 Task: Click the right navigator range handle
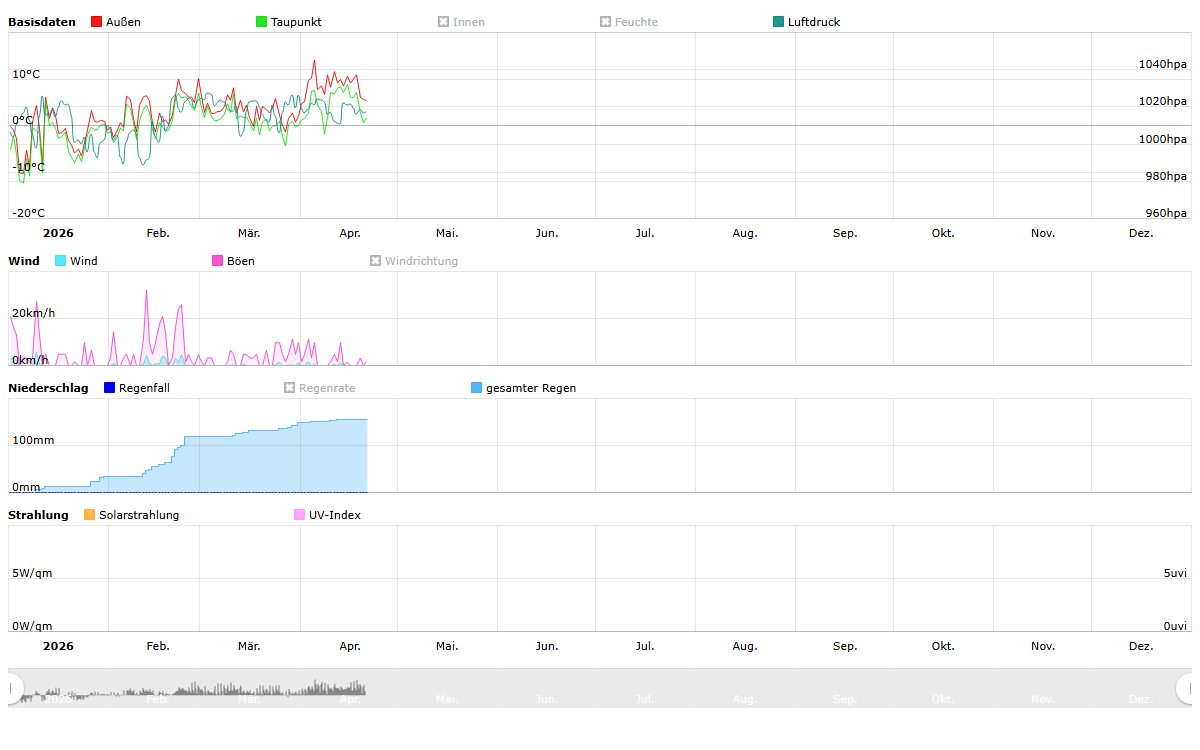(x=1187, y=688)
